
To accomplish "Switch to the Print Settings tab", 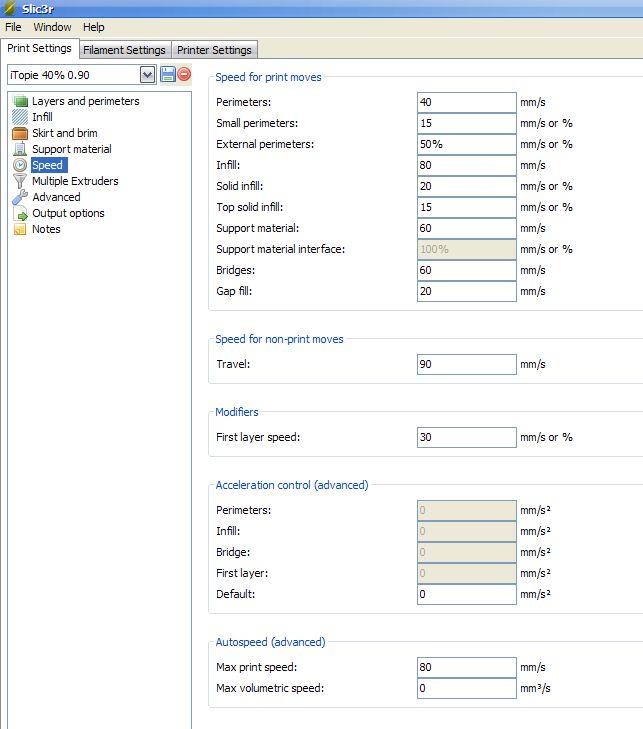I will [x=40, y=48].
